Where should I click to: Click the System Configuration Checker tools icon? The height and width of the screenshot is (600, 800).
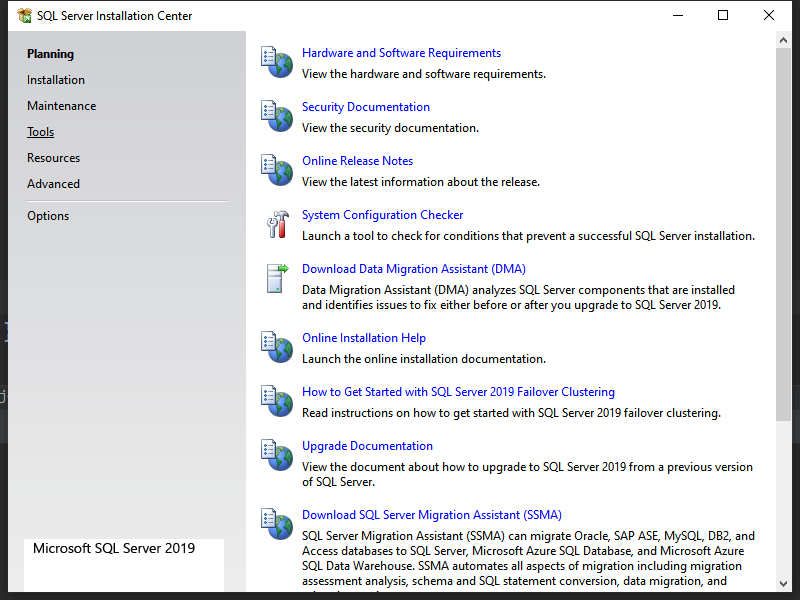point(276,224)
